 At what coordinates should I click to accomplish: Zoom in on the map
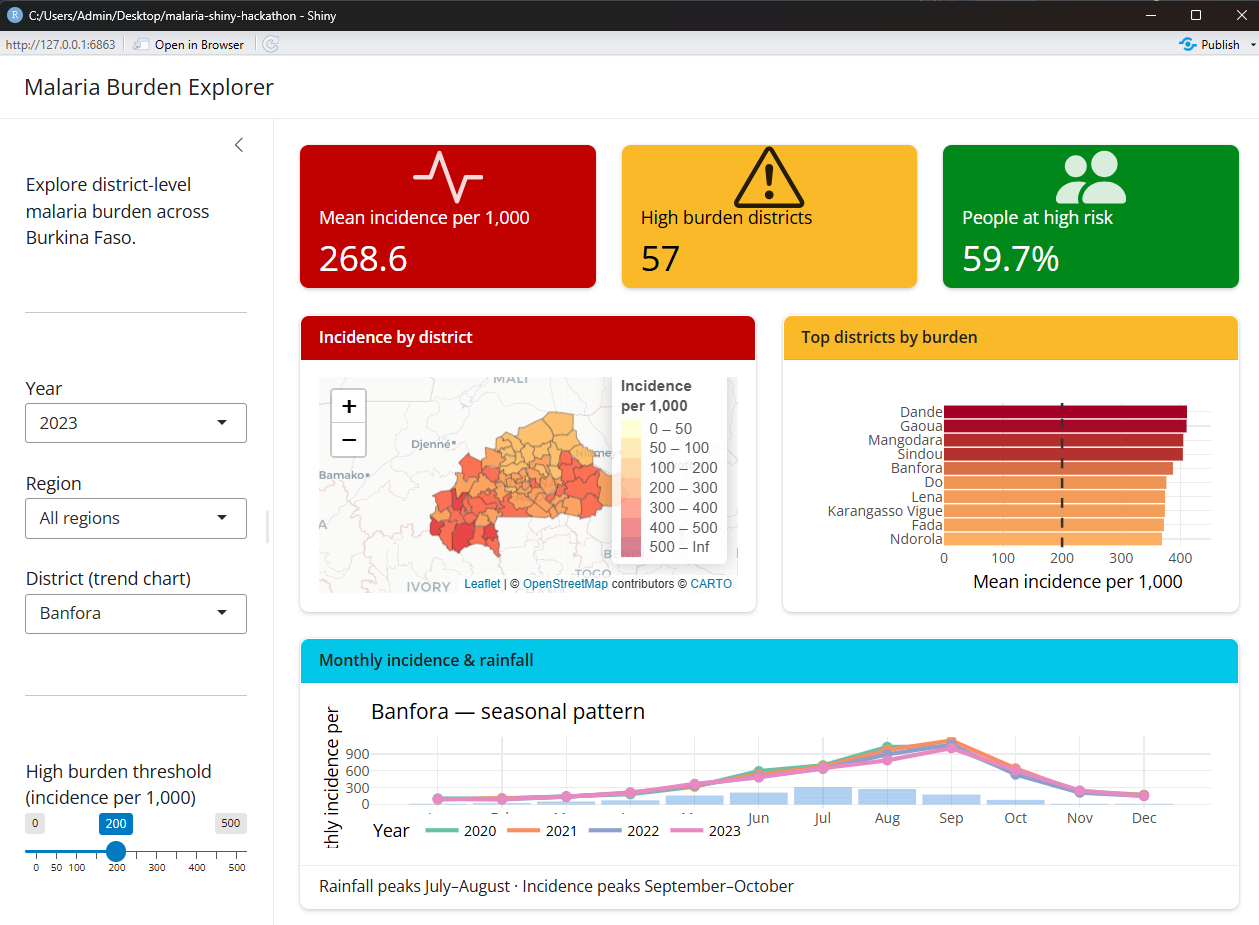point(348,407)
